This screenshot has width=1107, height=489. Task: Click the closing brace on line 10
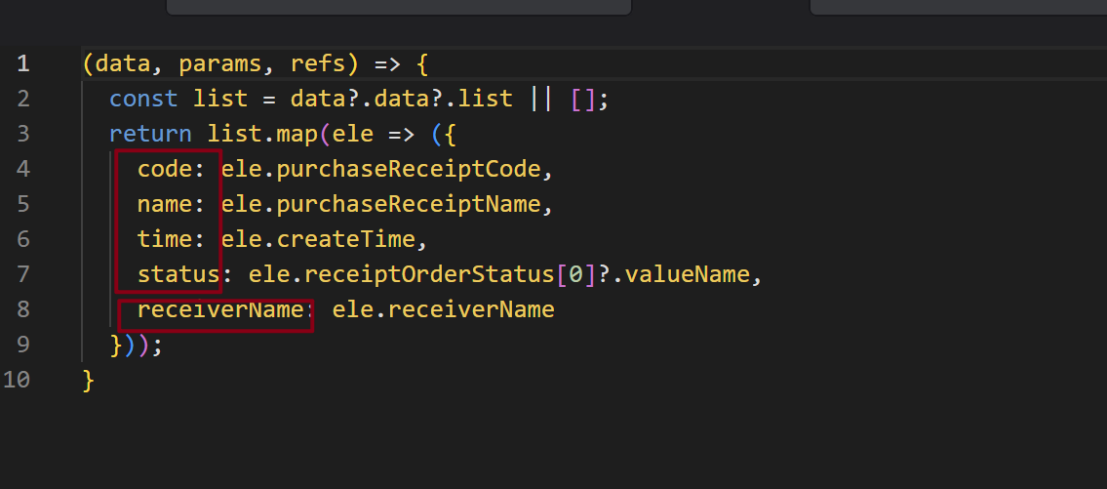(x=88, y=381)
